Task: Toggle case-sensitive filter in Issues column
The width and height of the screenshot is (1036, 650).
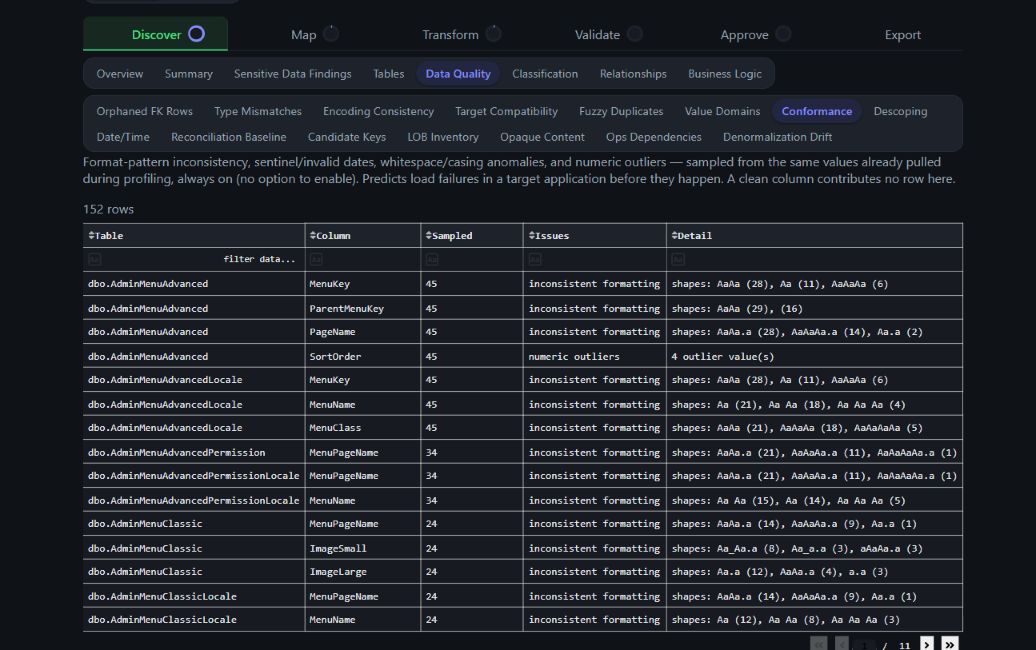Action: click(535, 260)
